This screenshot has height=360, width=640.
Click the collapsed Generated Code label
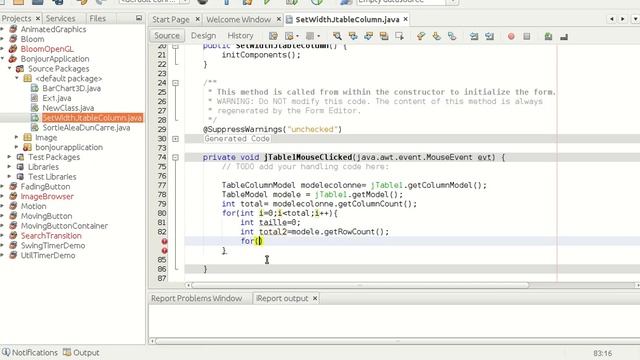[x=237, y=139]
